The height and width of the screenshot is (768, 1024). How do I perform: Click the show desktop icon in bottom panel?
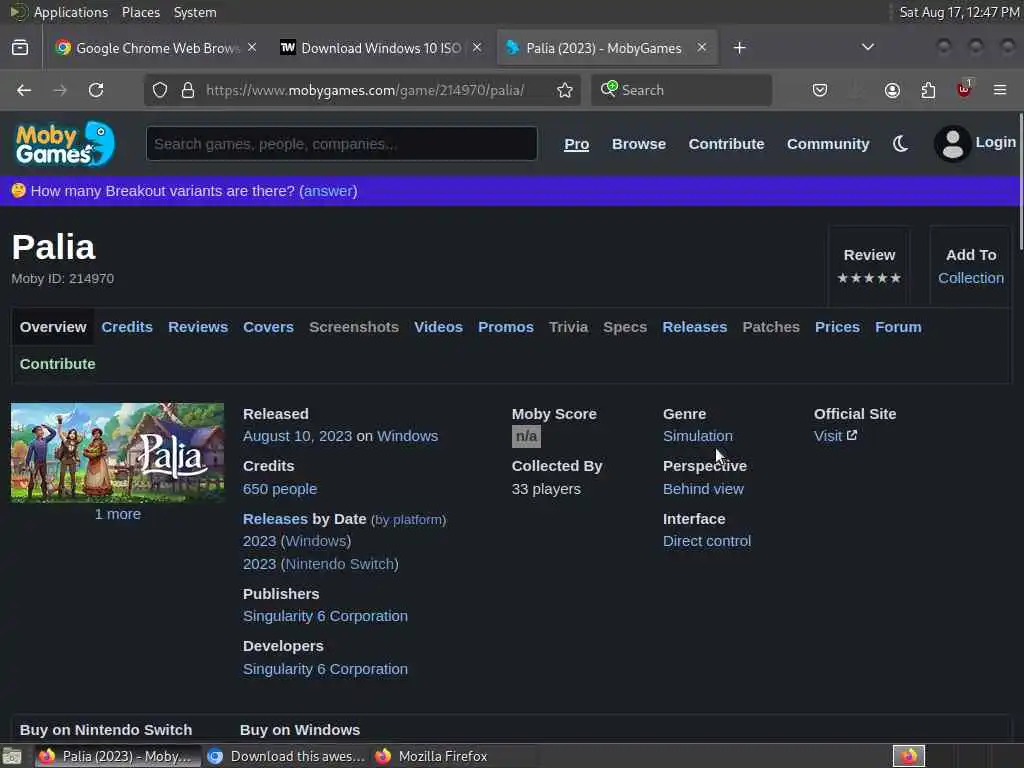point(12,756)
